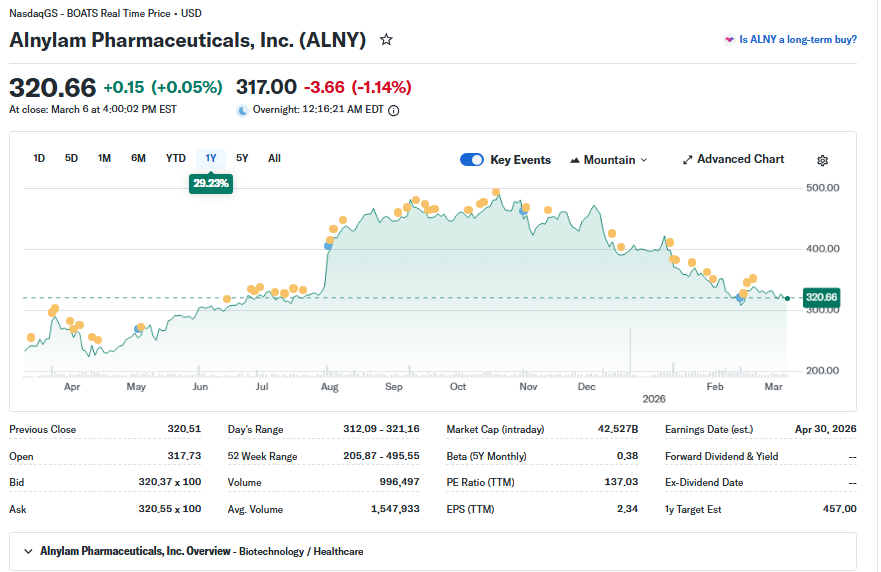Viewport: 881px width, 572px height.
Task: Open 'Is ALNY a long-term buy?' link
Action: pos(798,39)
